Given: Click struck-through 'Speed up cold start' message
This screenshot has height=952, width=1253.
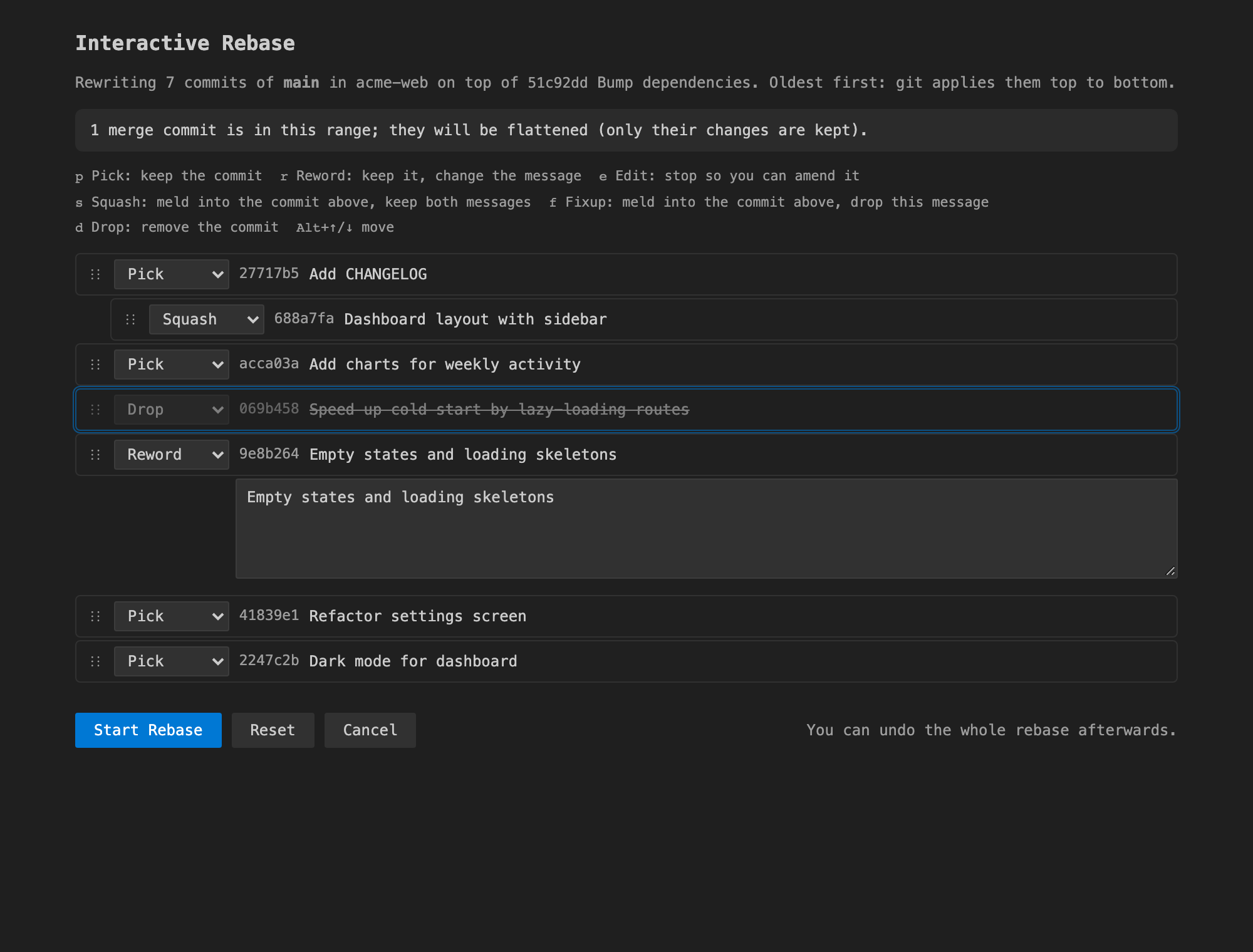Looking at the screenshot, I should click(499, 410).
